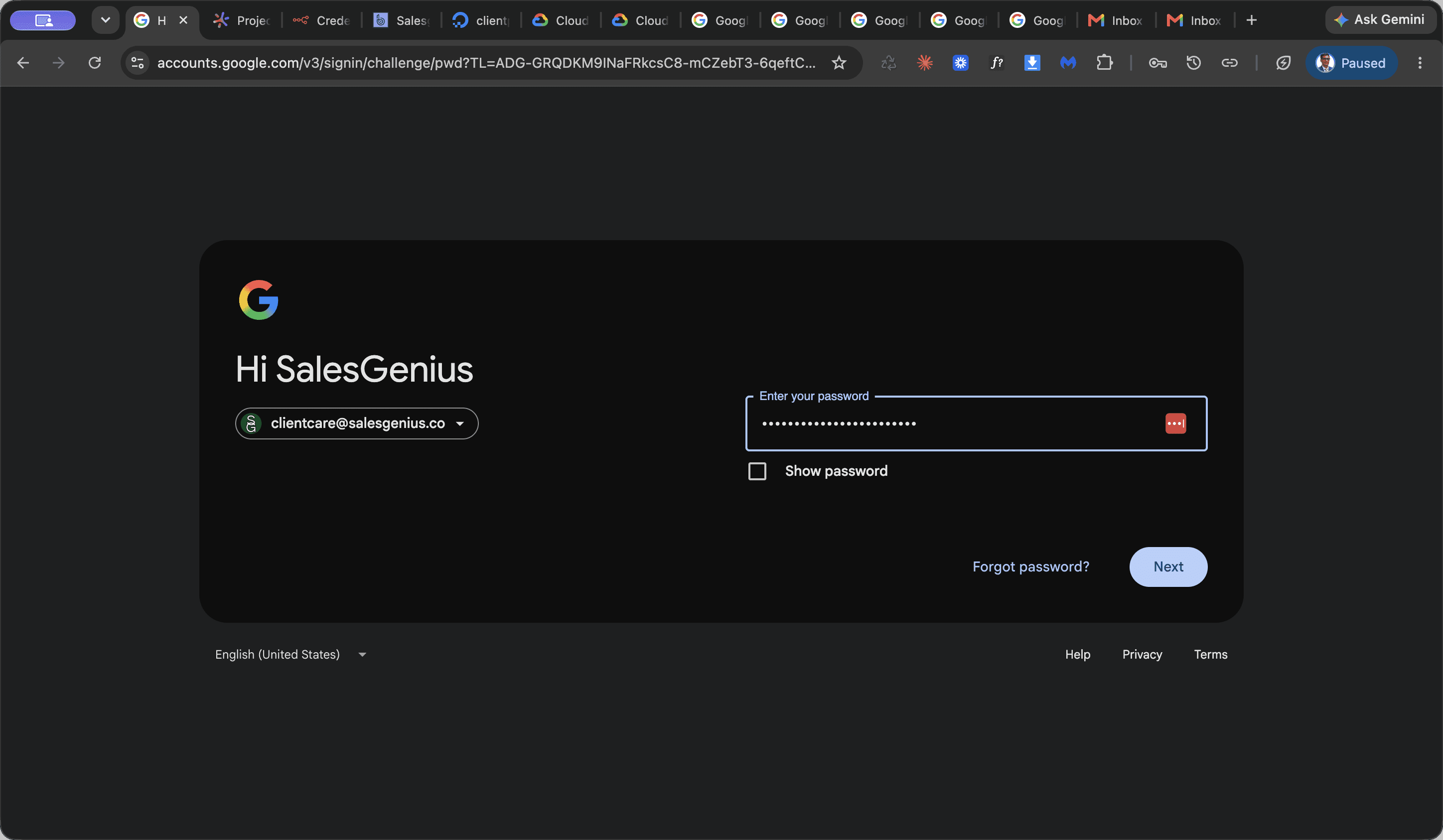Switch to the first Cloud tab
This screenshot has width=1443, height=840.
[561, 20]
